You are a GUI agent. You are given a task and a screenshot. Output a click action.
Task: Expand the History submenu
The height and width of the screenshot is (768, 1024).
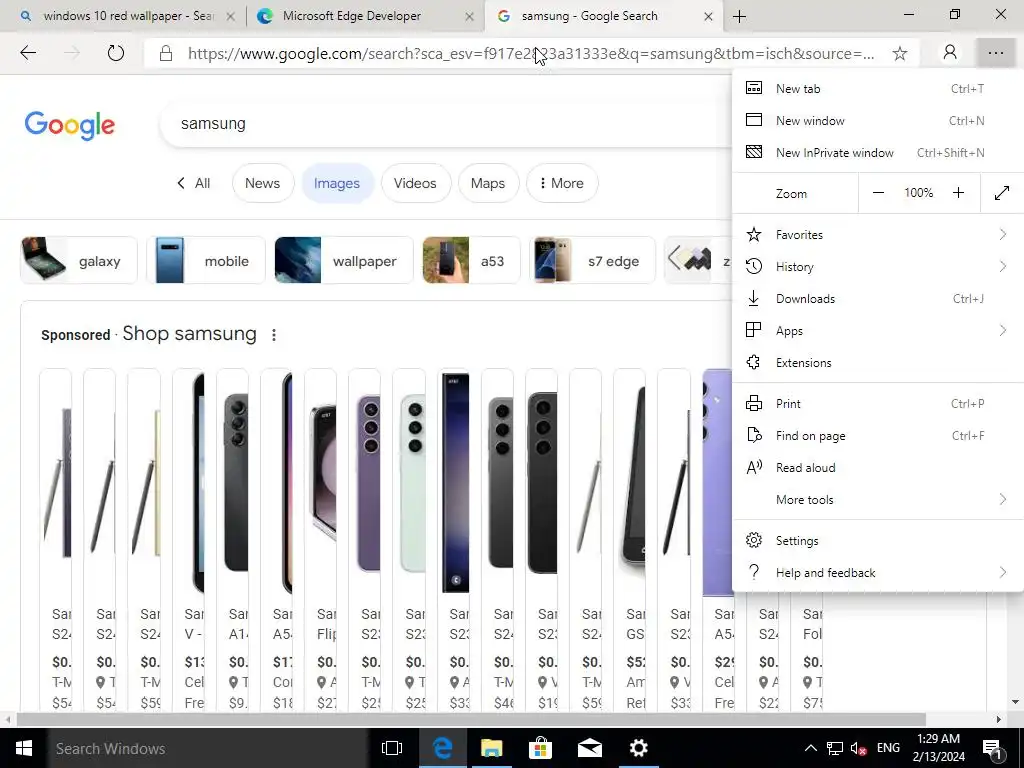pos(878,266)
